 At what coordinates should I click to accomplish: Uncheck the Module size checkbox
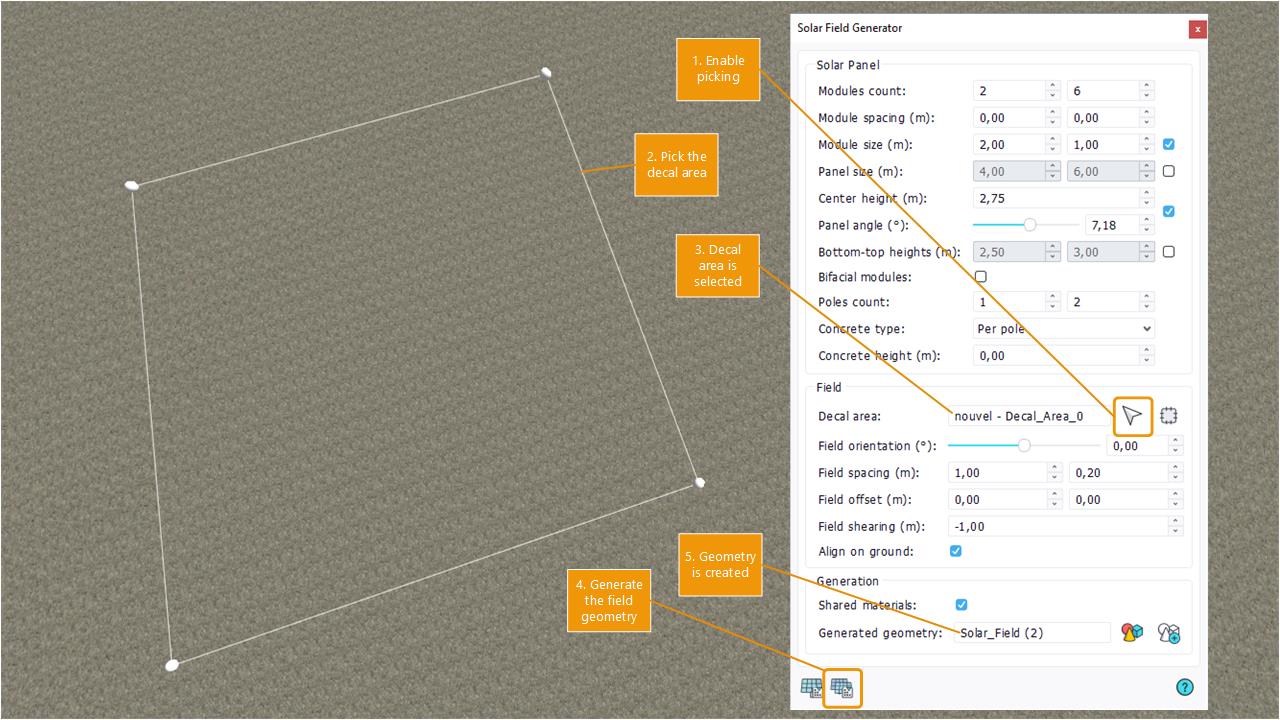1168,144
